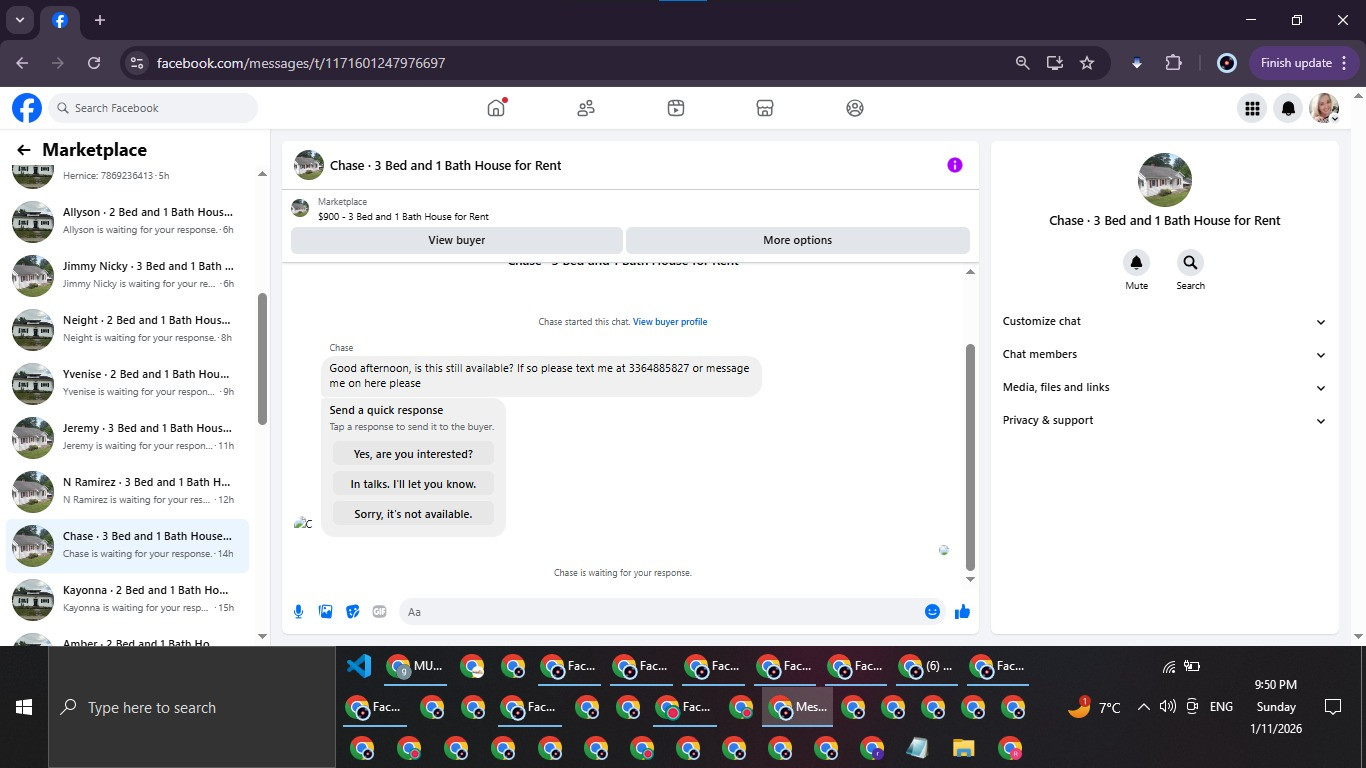Viewport: 1366px width, 768px height.
Task: Choose a GIF with the GIF icon
Action: (x=379, y=612)
